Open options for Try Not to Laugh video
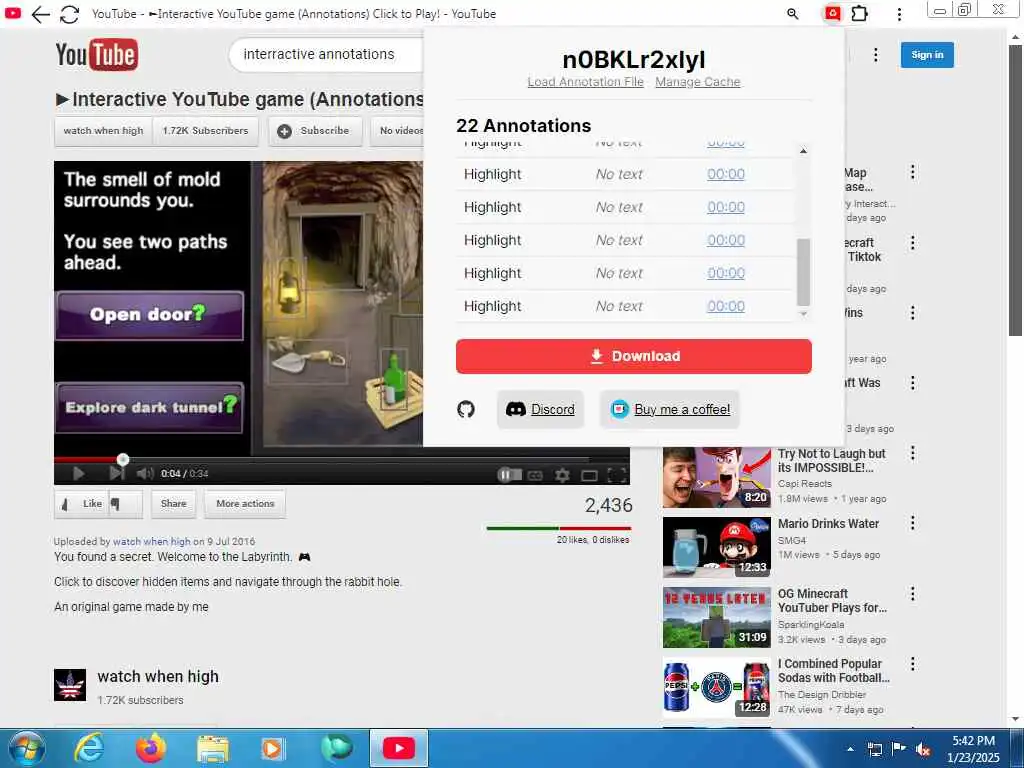Viewport: 1024px width, 768px height. click(912, 453)
